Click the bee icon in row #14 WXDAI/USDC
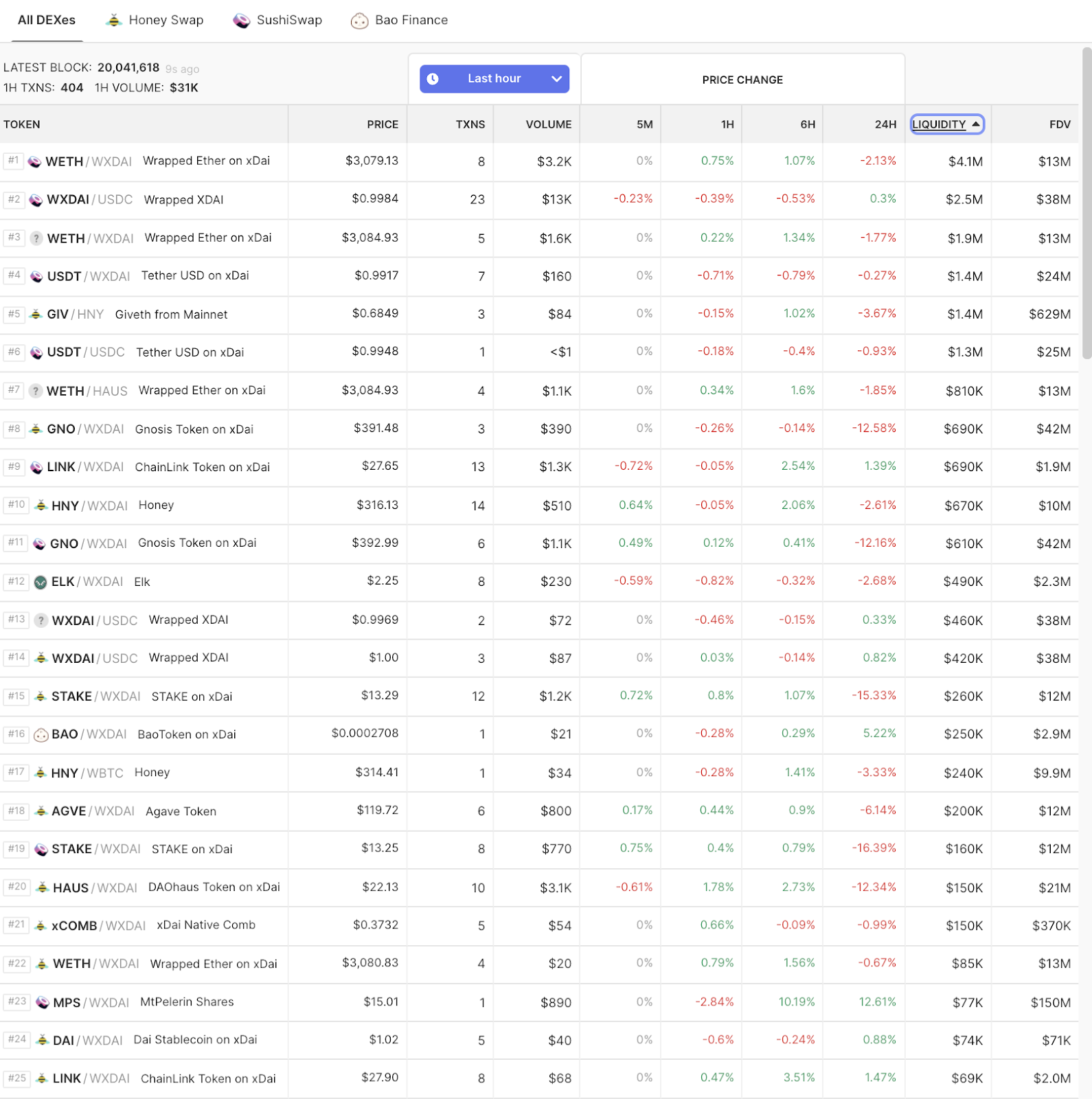1092x1099 pixels. pyautogui.click(x=41, y=658)
